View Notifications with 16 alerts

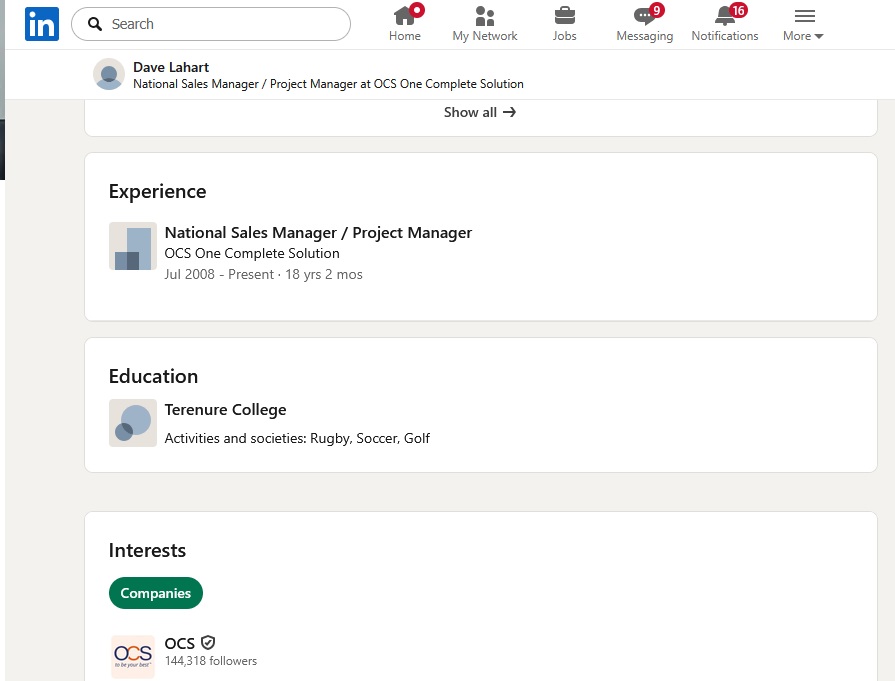[725, 24]
